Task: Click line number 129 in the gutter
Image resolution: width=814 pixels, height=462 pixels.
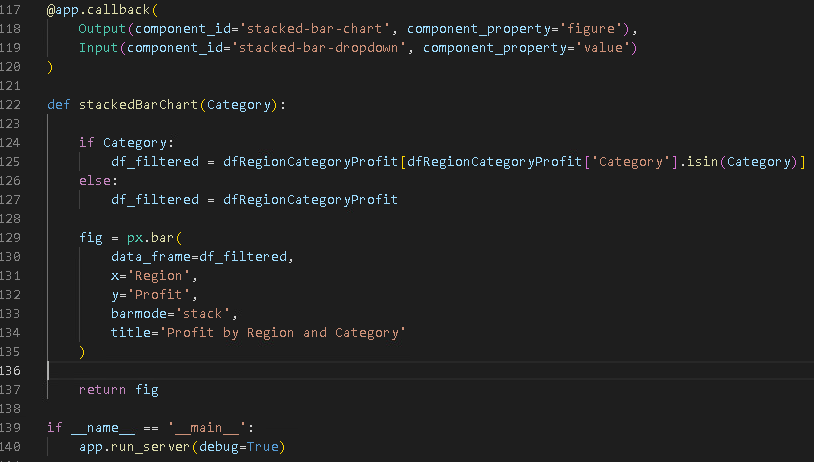Action: [x=10, y=238]
